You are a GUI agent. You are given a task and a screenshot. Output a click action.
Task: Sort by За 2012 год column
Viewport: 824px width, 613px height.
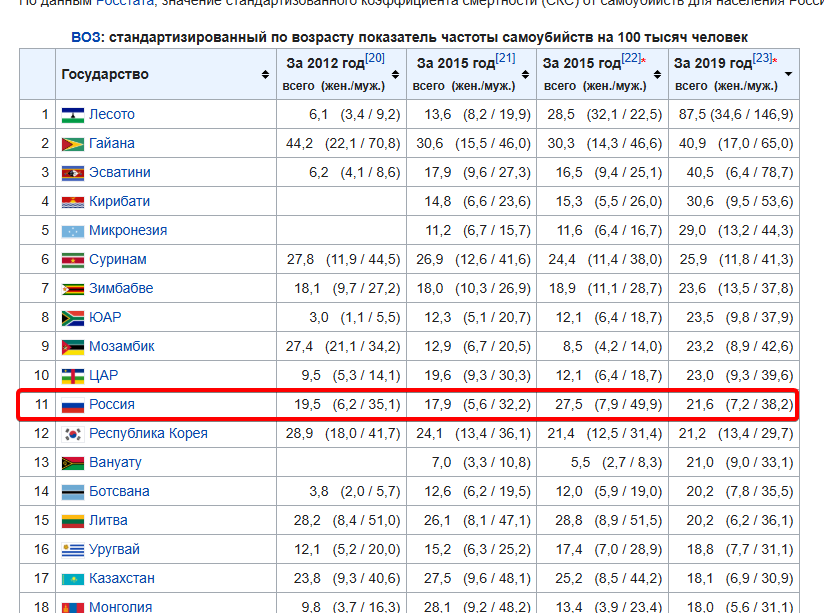[396, 75]
